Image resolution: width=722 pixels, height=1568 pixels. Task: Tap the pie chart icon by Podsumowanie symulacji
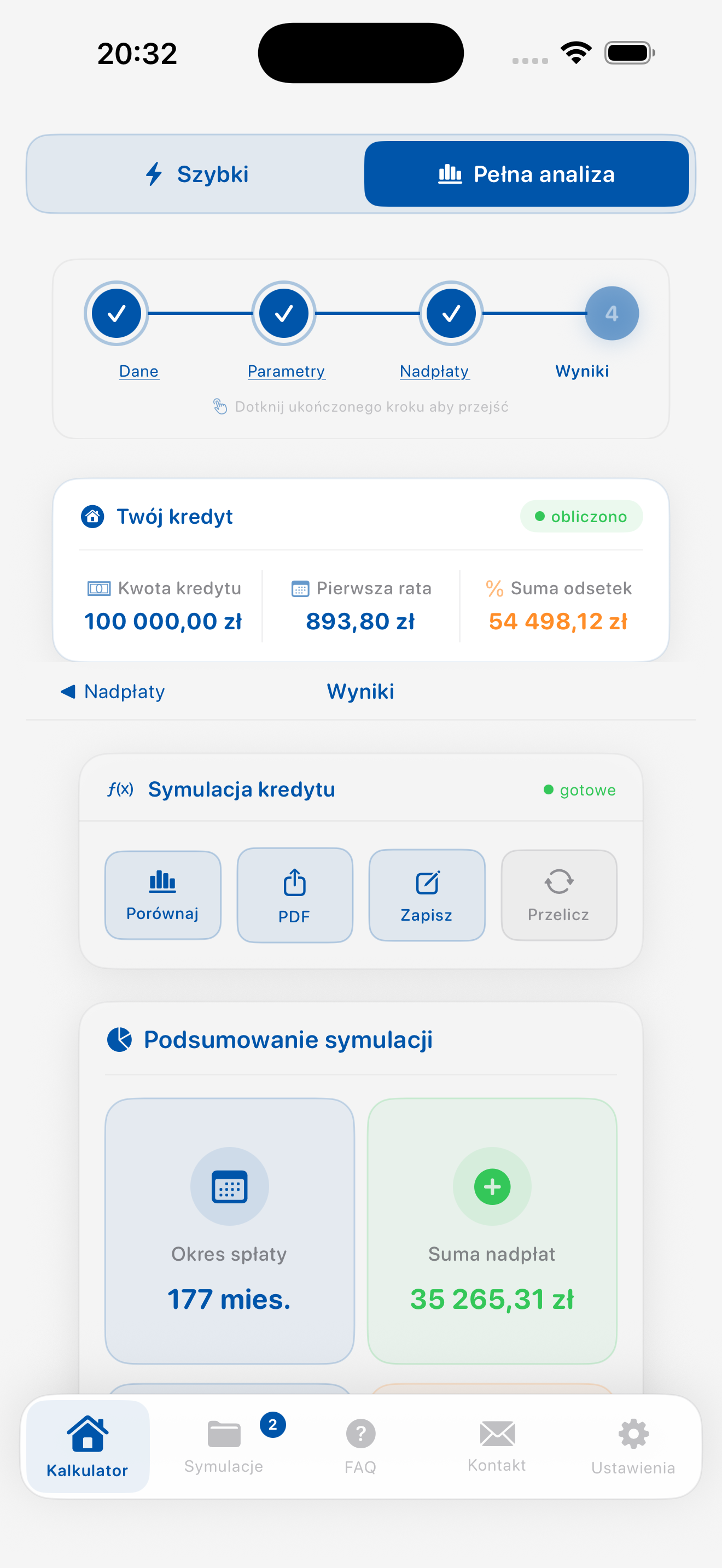(119, 1040)
